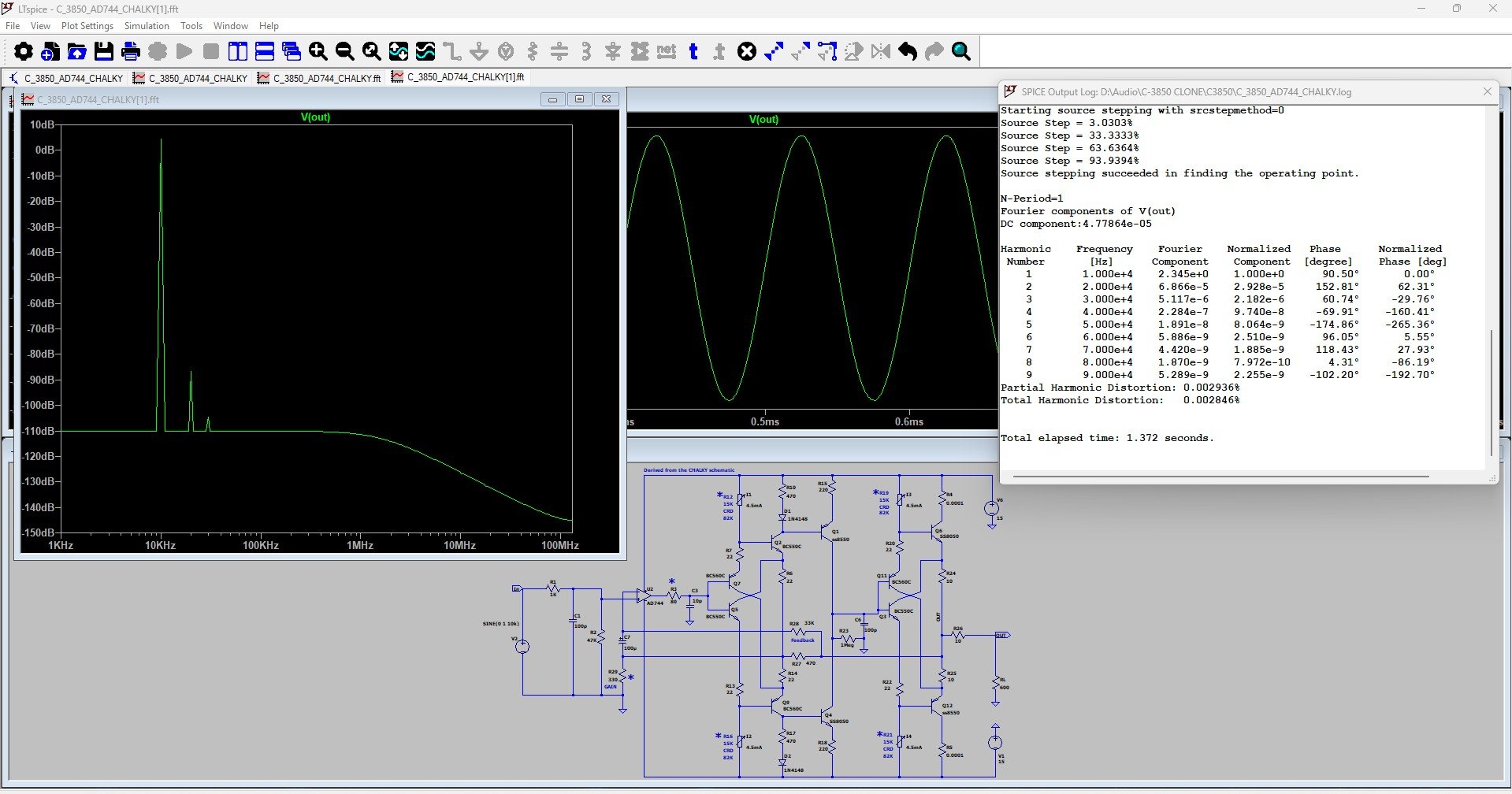Viewport: 1512px width, 794px height.
Task: Select the Capacitor placement tool
Action: (x=559, y=52)
